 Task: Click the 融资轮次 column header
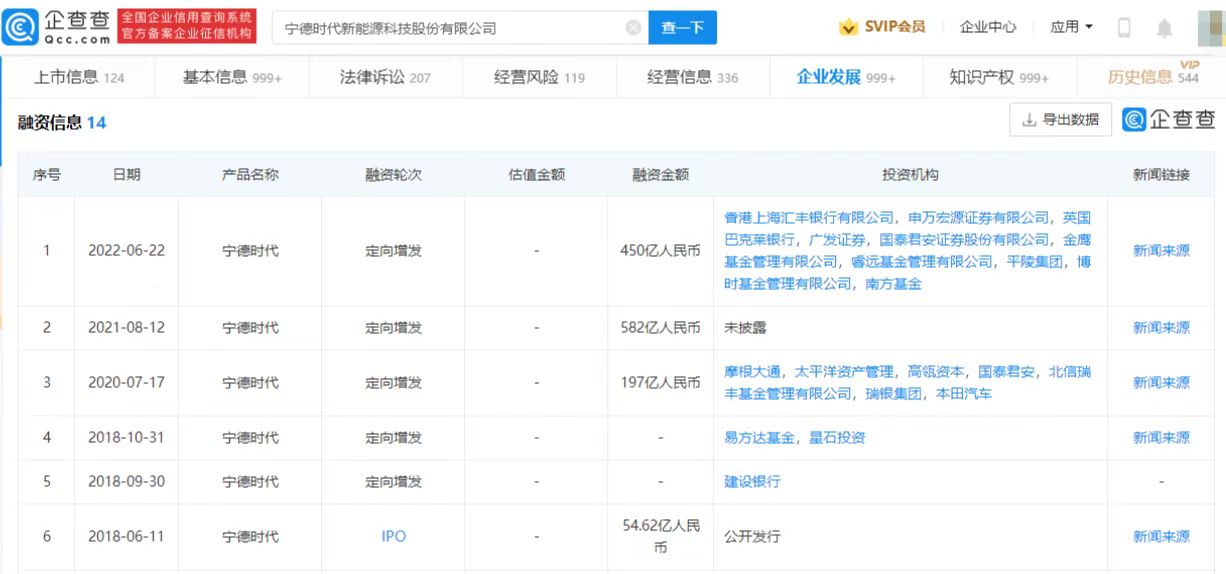[x=393, y=174]
